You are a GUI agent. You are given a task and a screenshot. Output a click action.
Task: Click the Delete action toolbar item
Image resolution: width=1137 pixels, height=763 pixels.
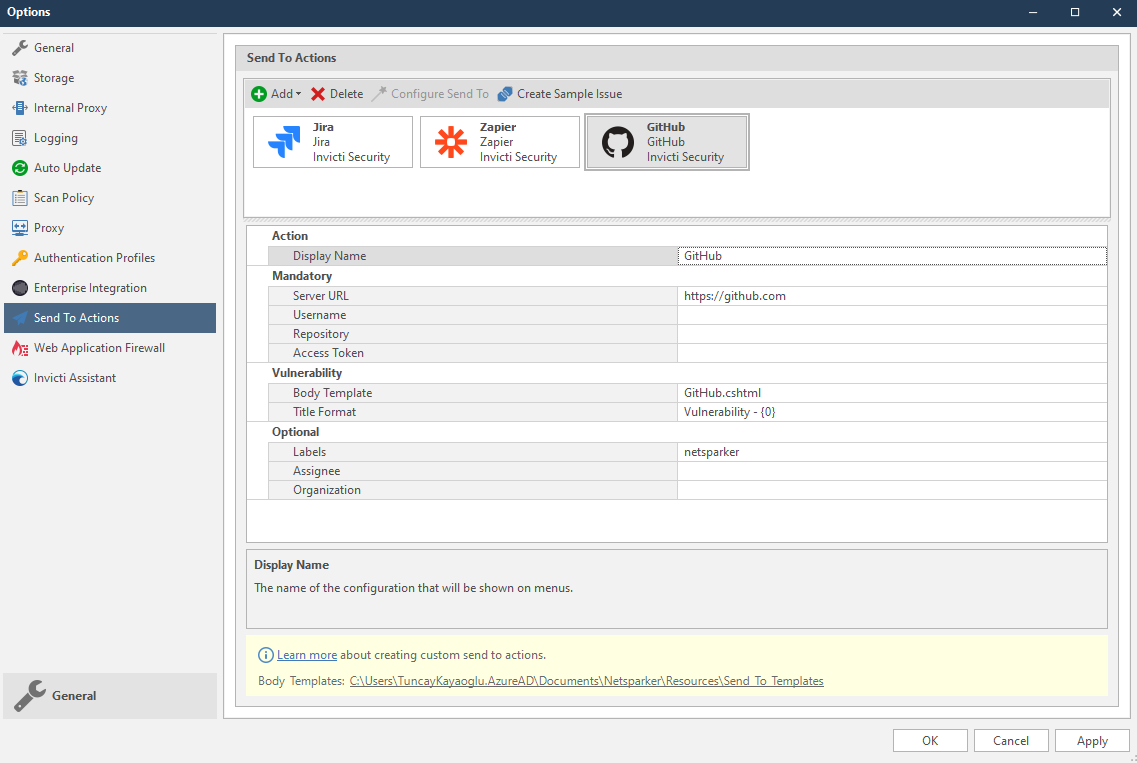pyautogui.click(x=336, y=93)
